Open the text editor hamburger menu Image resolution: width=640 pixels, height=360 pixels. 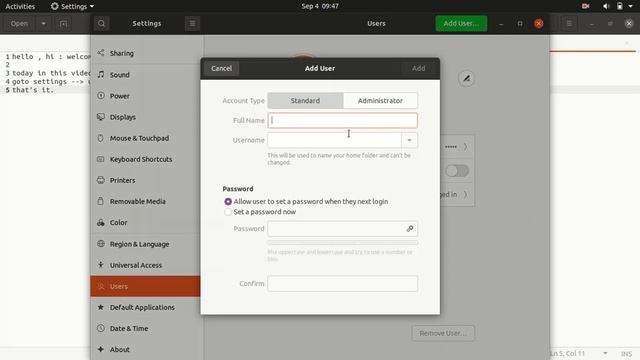(x=569, y=24)
